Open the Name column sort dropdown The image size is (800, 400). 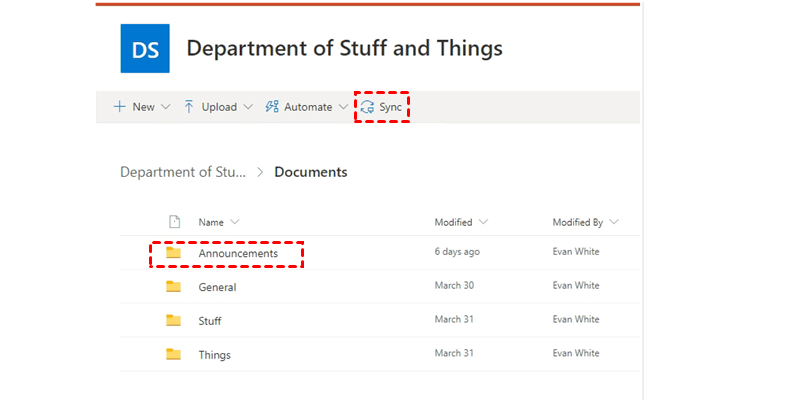click(235, 221)
